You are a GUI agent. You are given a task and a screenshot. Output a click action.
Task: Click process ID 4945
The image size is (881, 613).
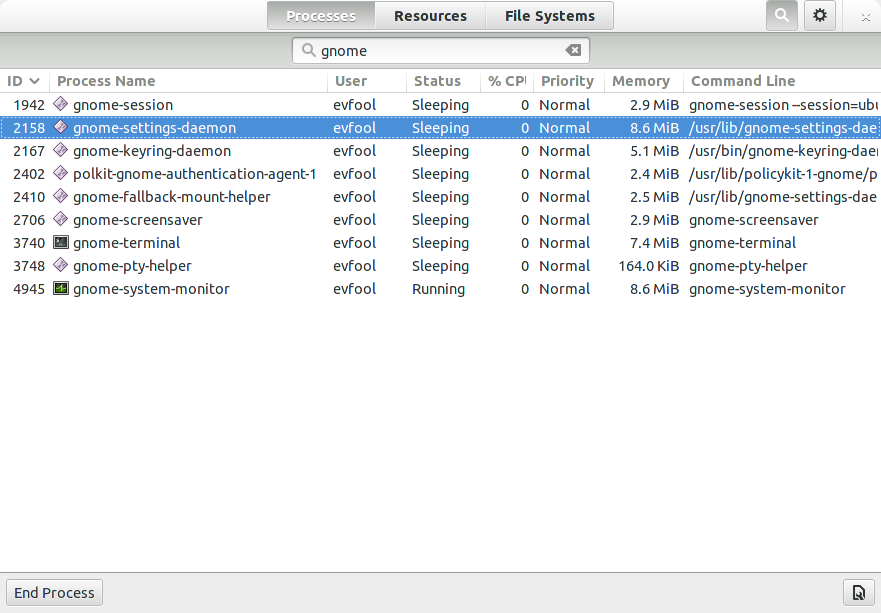click(29, 289)
